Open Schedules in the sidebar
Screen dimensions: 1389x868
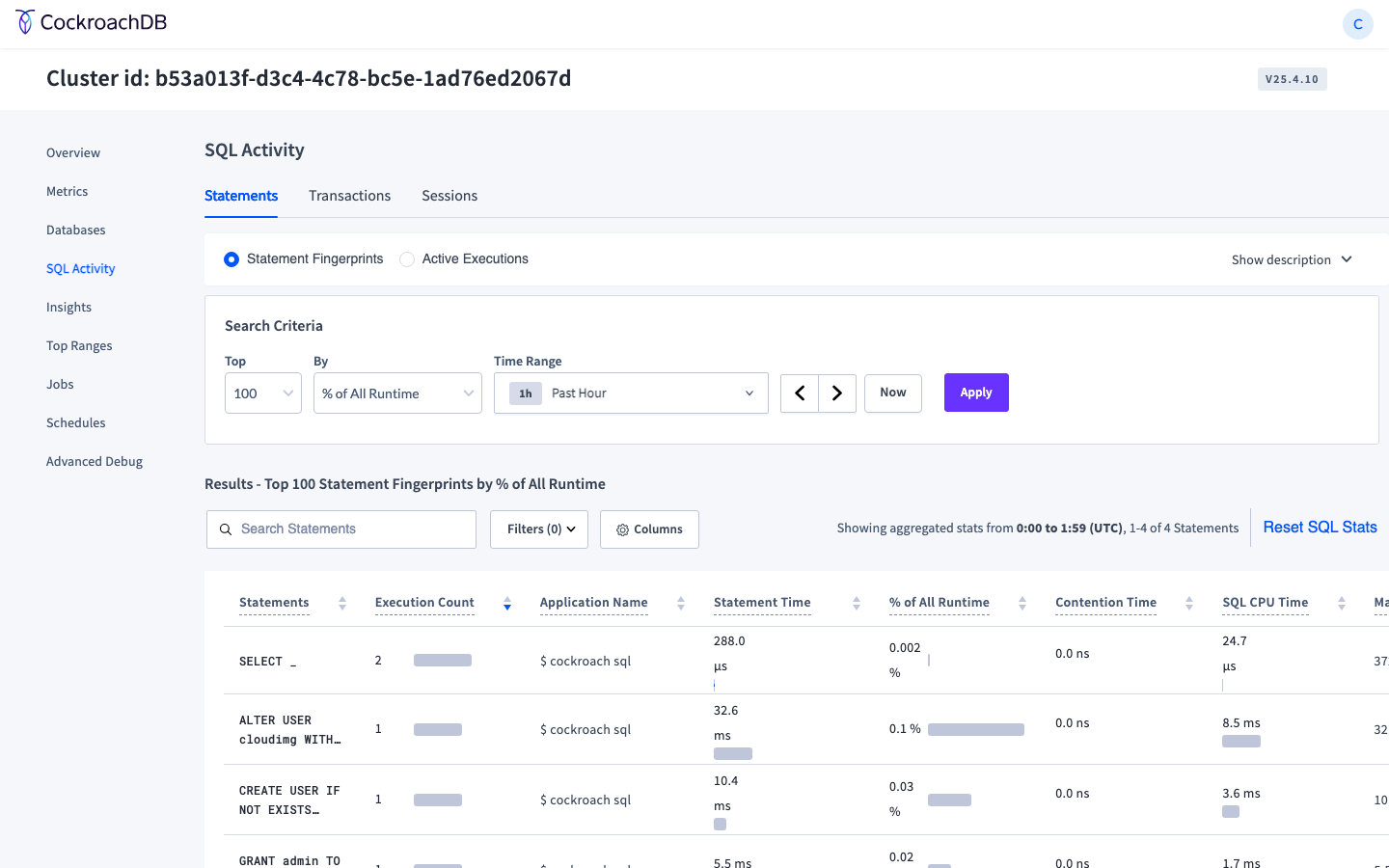(x=76, y=422)
